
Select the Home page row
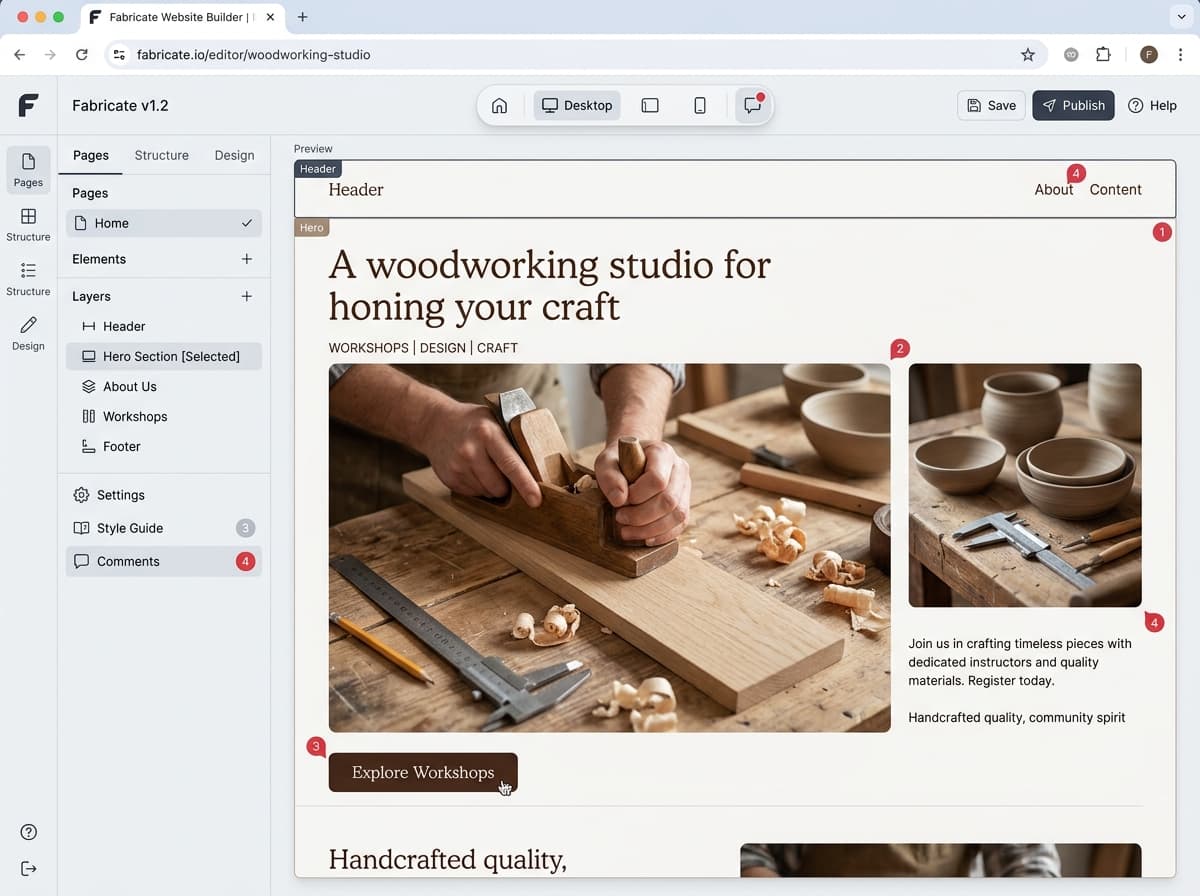point(164,223)
